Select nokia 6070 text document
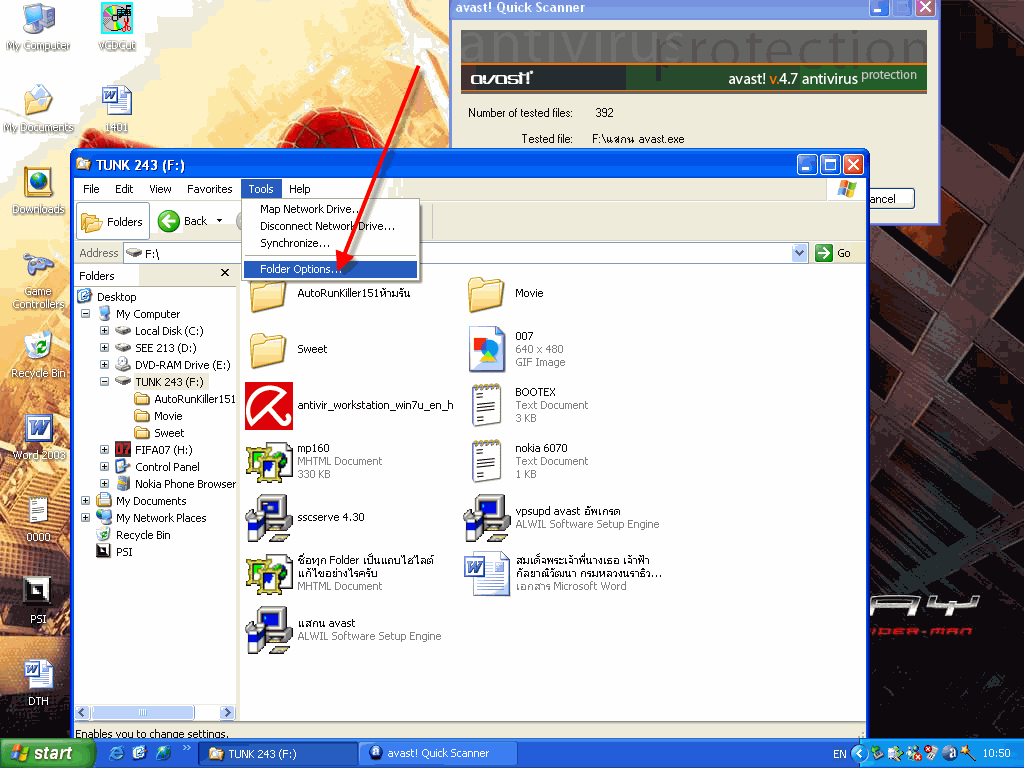This screenshot has width=1024, height=768. pos(529,461)
